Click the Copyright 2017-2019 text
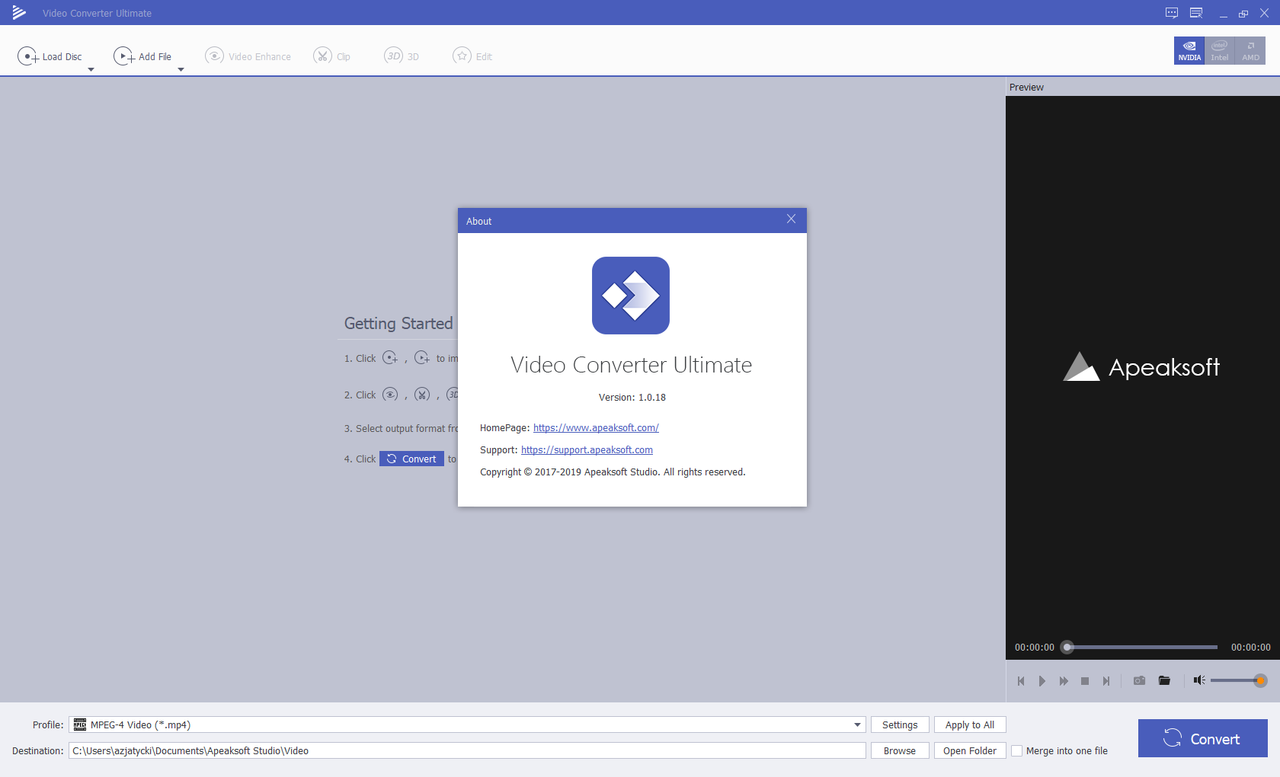The image size is (1280, 777). [613, 472]
